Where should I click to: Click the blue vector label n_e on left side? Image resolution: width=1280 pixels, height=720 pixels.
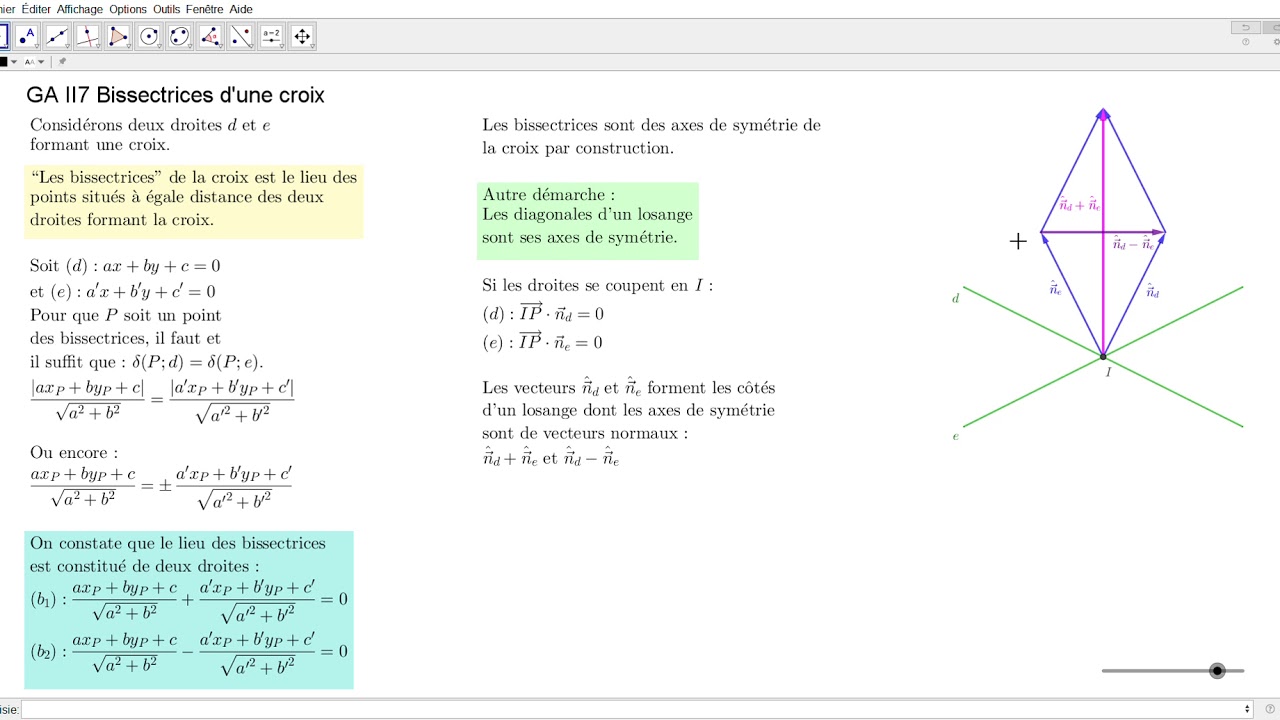1055,289
